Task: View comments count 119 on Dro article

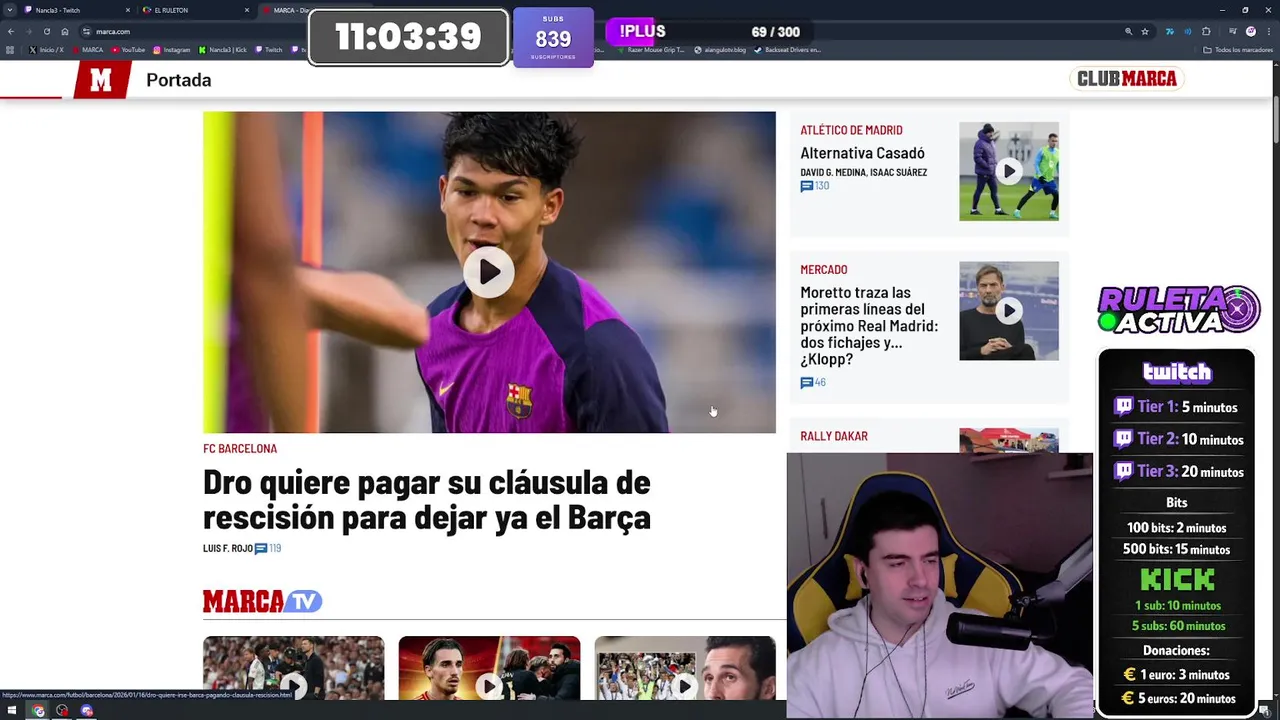Action: pos(268,548)
